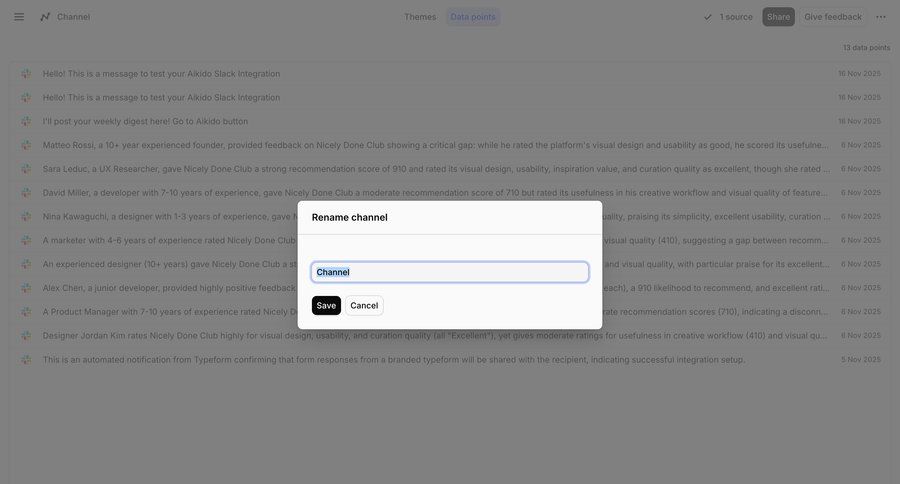Click the channel name input field
The width and height of the screenshot is (900, 484).
pyautogui.click(x=450, y=272)
